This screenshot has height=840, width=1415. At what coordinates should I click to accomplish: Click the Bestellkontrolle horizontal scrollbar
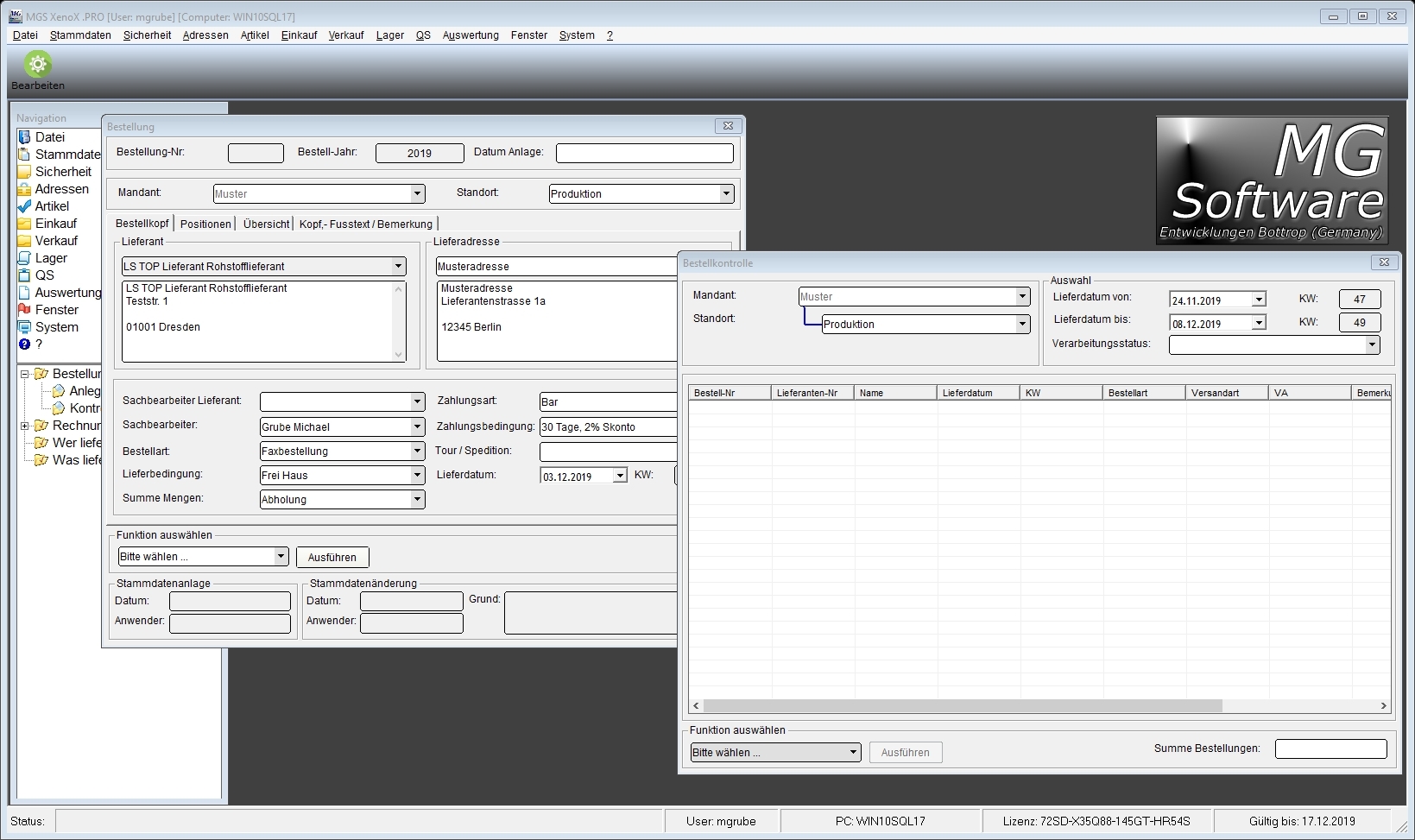(x=963, y=706)
